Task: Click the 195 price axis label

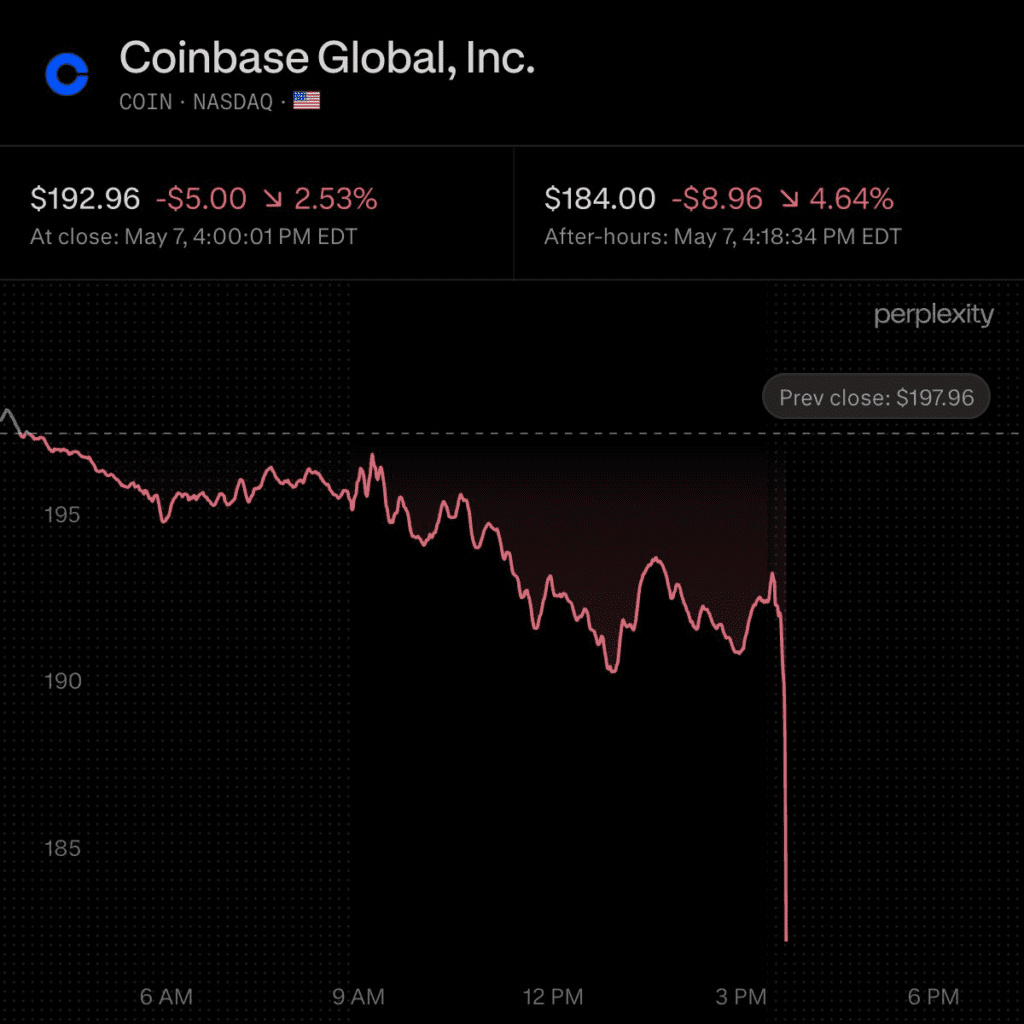Action: click(63, 515)
